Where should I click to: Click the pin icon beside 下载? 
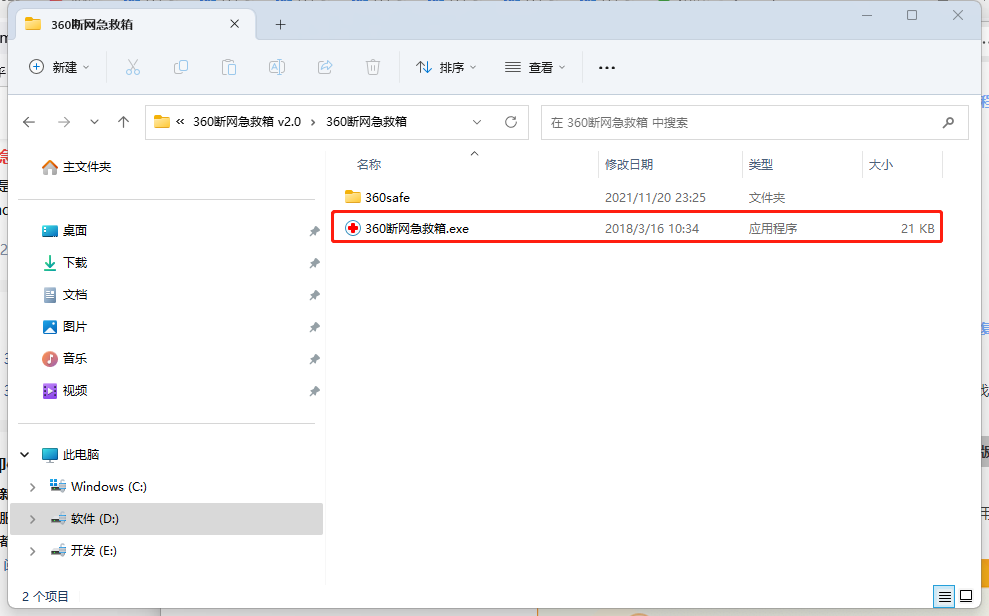pyautogui.click(x=314, y=263)
